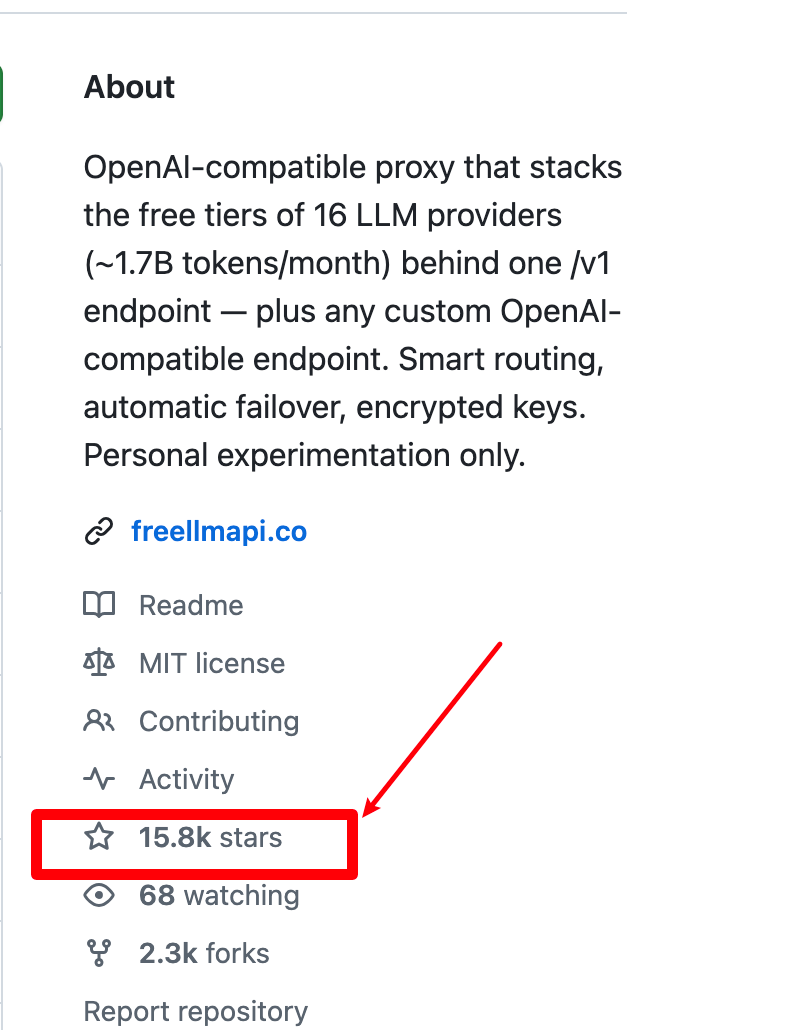The width and height of the screenshot is (800, 1030).
Task: Click the repository description paragraph text
Action: tap(353, 311)
